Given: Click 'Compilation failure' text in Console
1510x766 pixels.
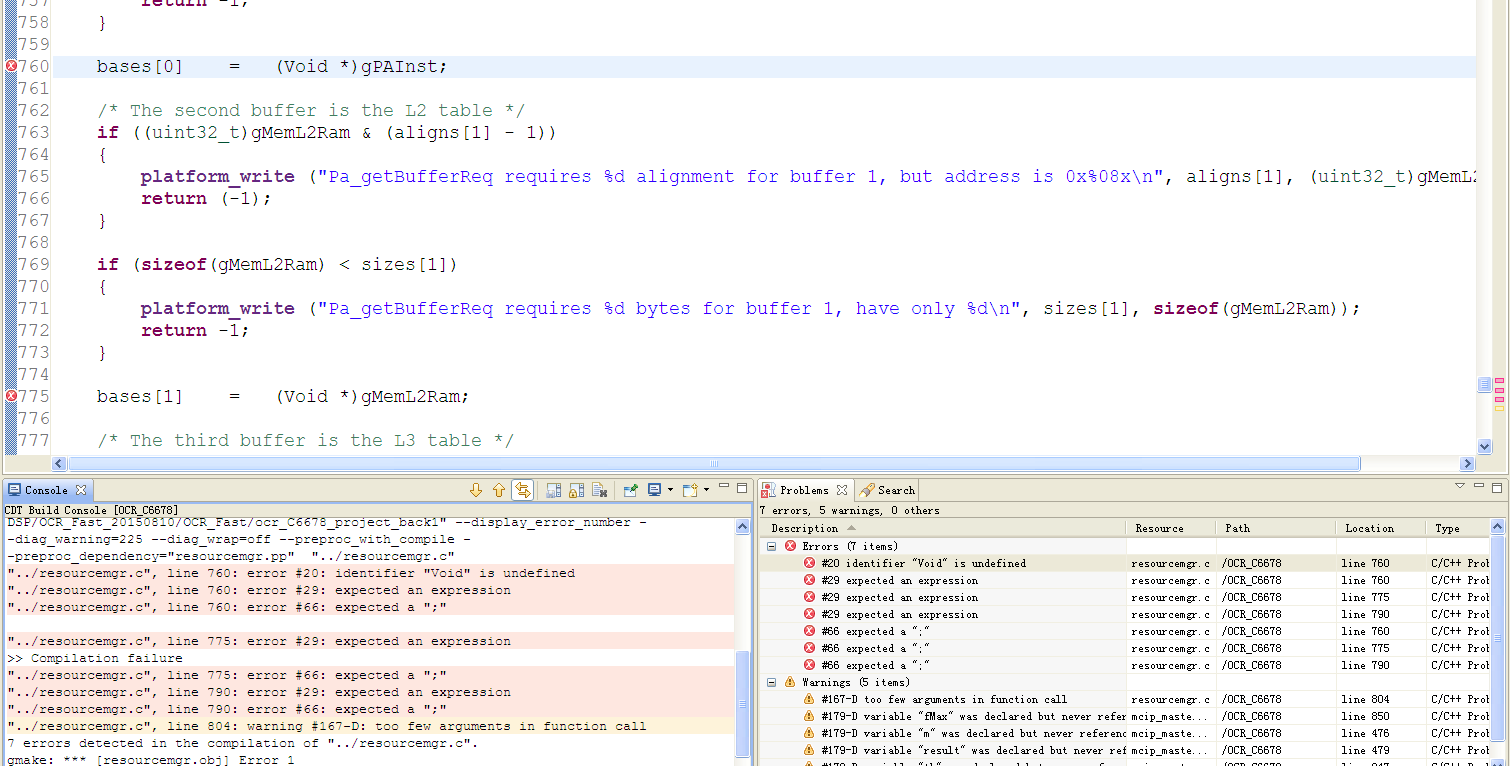Looking at the screenshot, I should pyautogui.click(x=106, y=658).
